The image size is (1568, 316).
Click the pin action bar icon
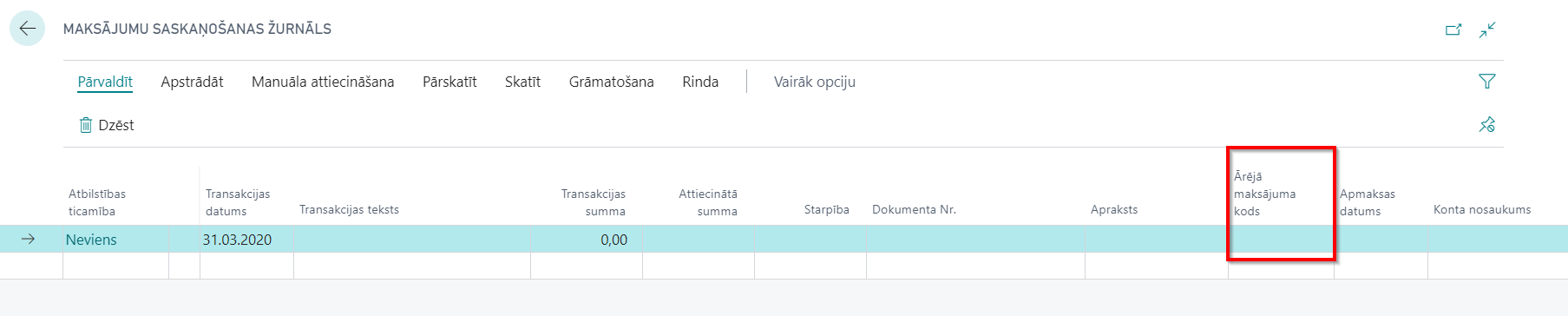click(1487, 124)
